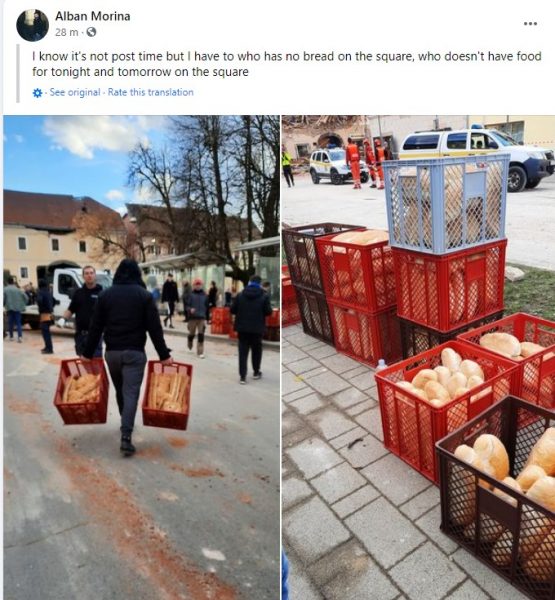This screenshot has height=600, width=555.
Task: Click the Rate this translation link
Action: tap(150, 92)
